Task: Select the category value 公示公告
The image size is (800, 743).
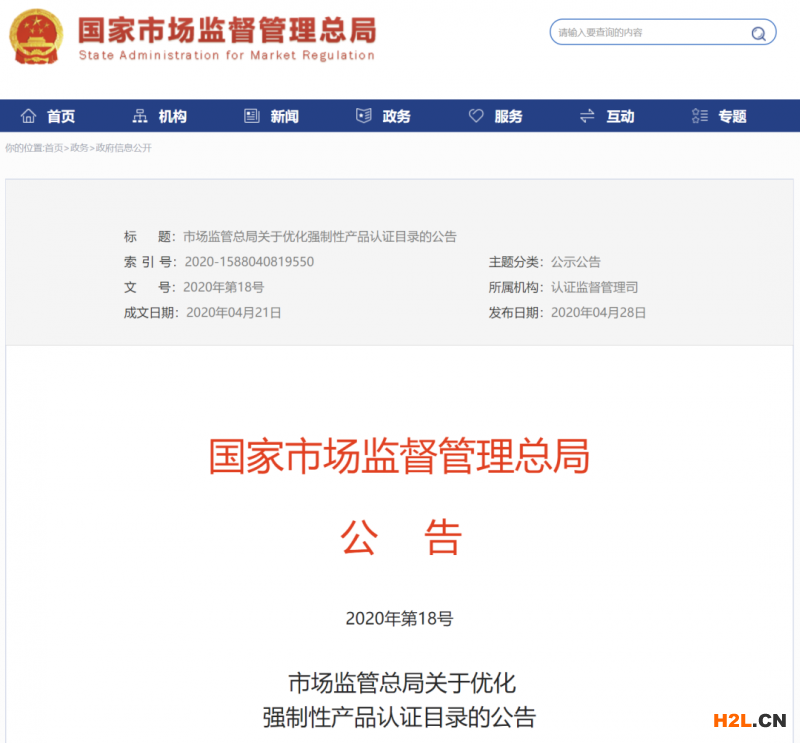Action: tap(576, 262)
